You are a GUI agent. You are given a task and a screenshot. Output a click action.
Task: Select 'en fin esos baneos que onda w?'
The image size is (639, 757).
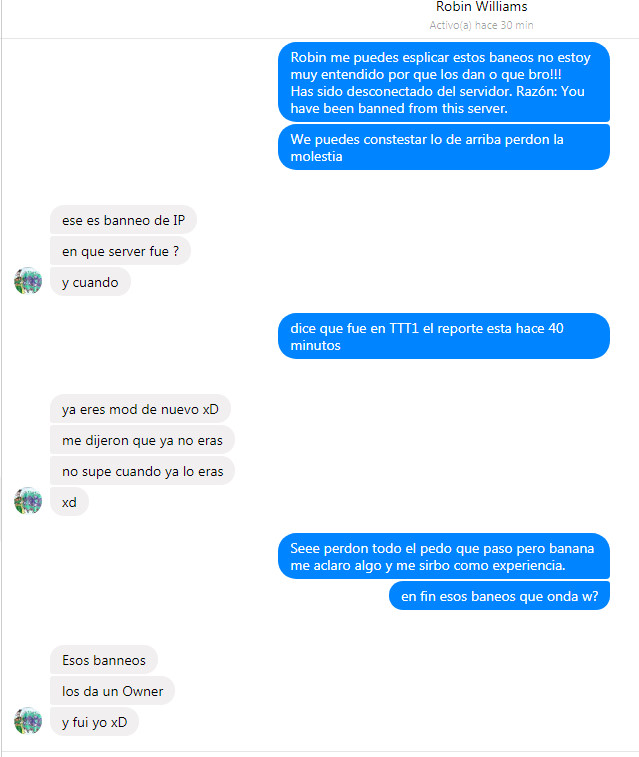[500, 596]
